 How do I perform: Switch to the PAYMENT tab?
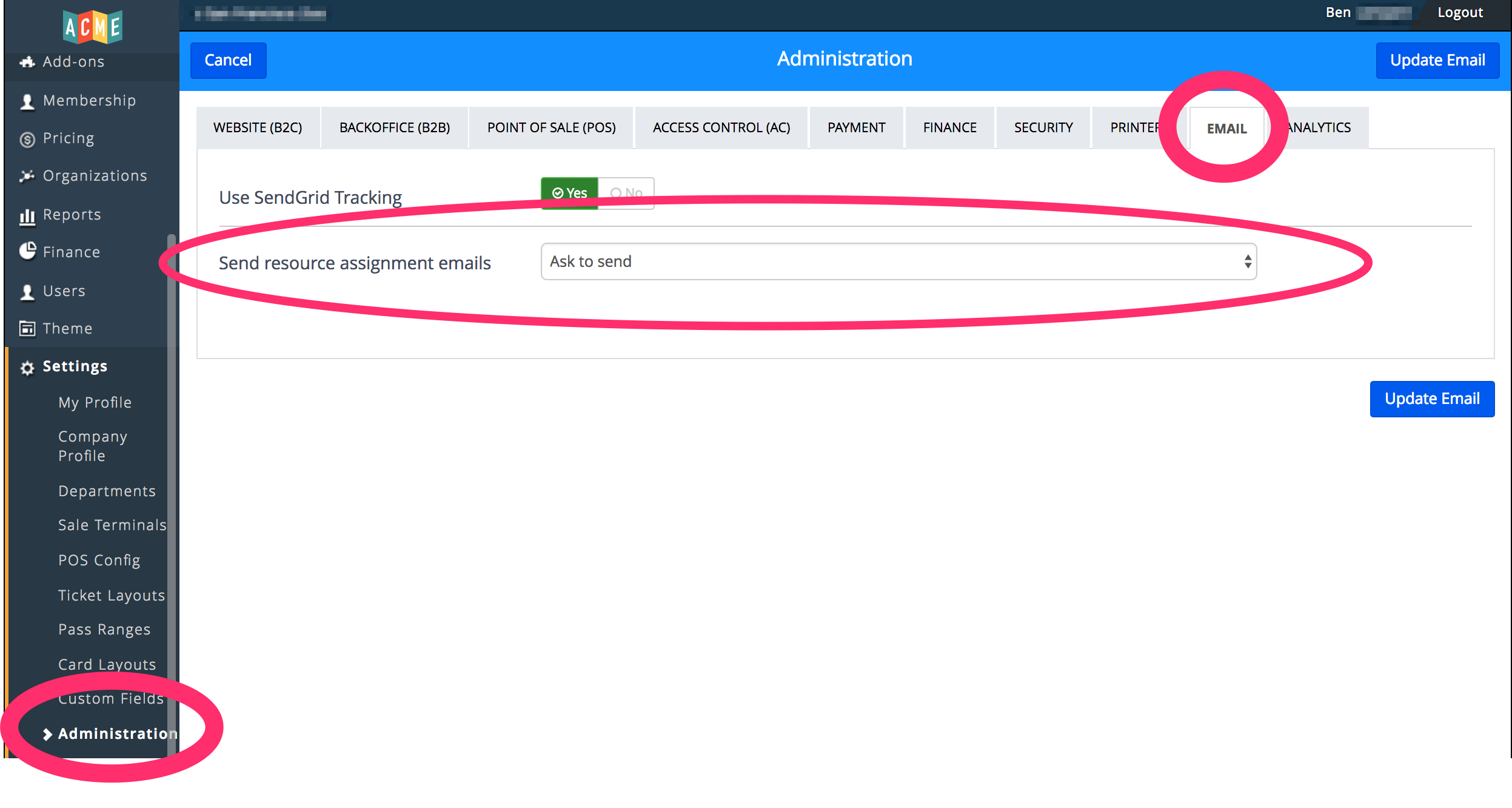(856, 128)
